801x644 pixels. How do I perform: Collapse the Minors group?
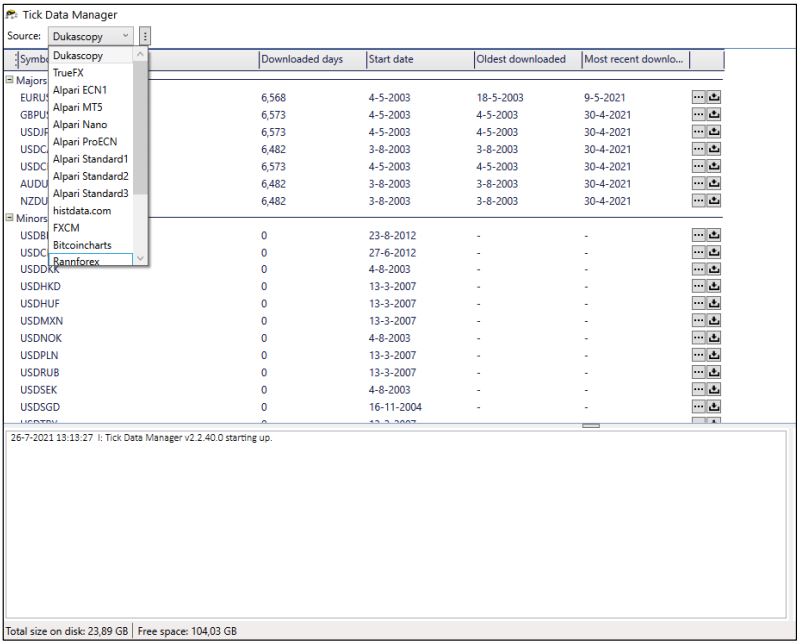coord(9,218)
